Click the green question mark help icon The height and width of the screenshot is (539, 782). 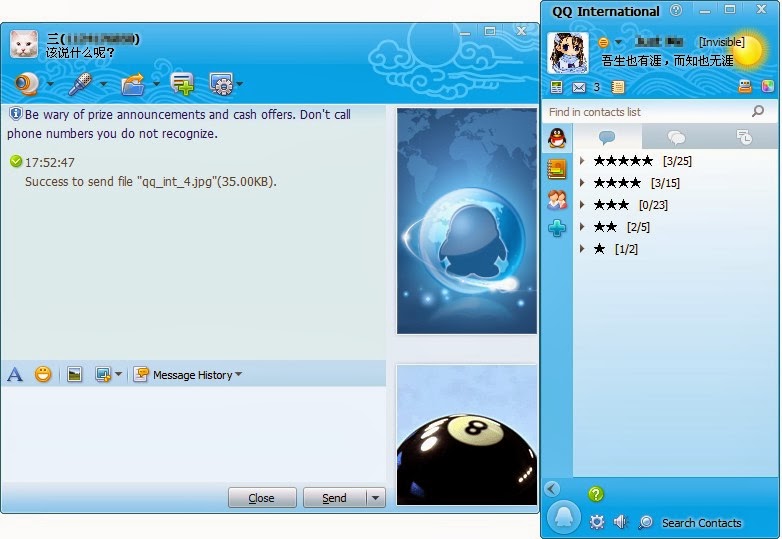coord(596,494)
